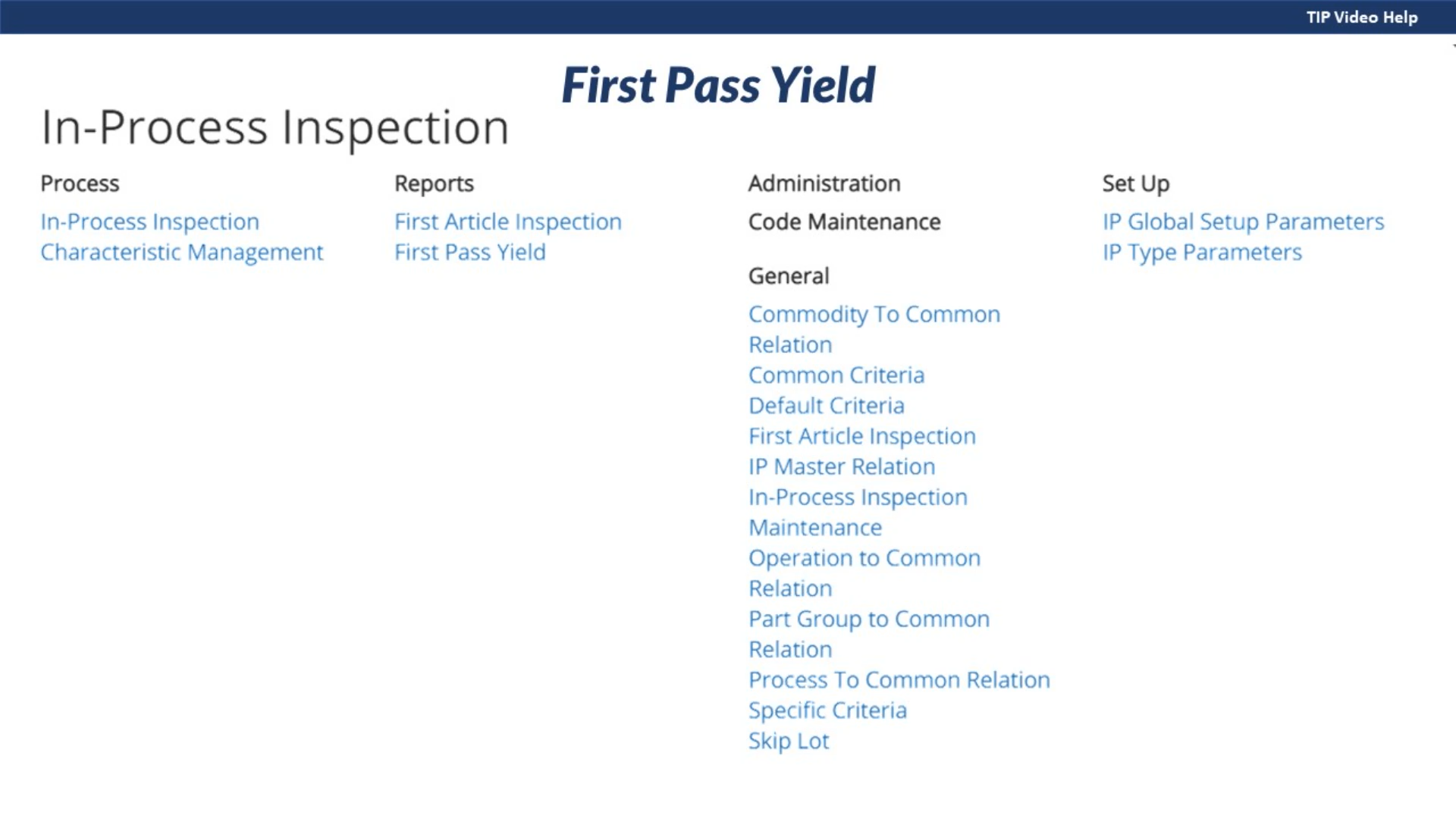Open Commodity To Common Relation link
This screenshot has height=819, width=1456.
pos(874,314)
